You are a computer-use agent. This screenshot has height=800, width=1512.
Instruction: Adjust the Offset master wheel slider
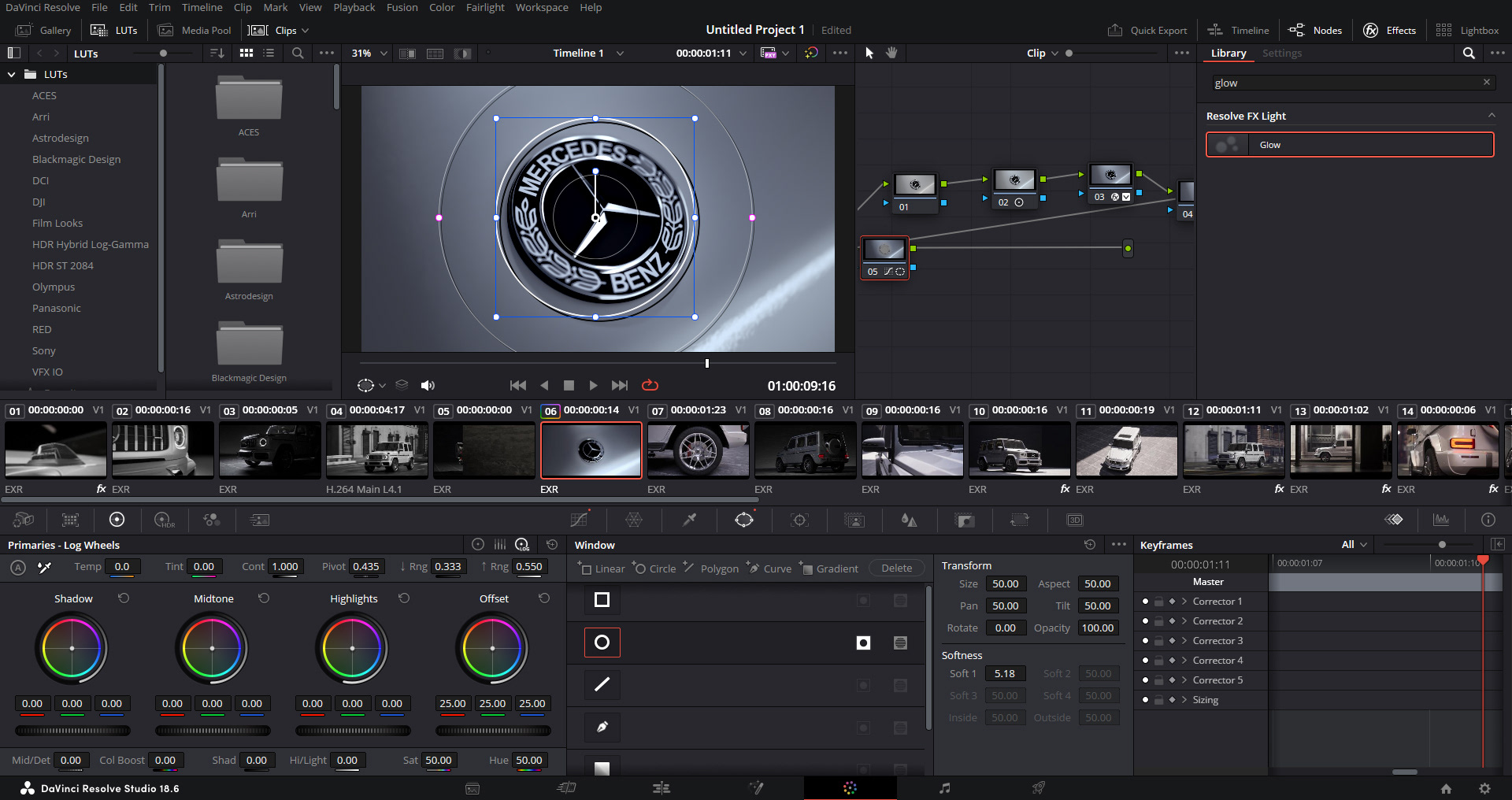pos(493,731)
